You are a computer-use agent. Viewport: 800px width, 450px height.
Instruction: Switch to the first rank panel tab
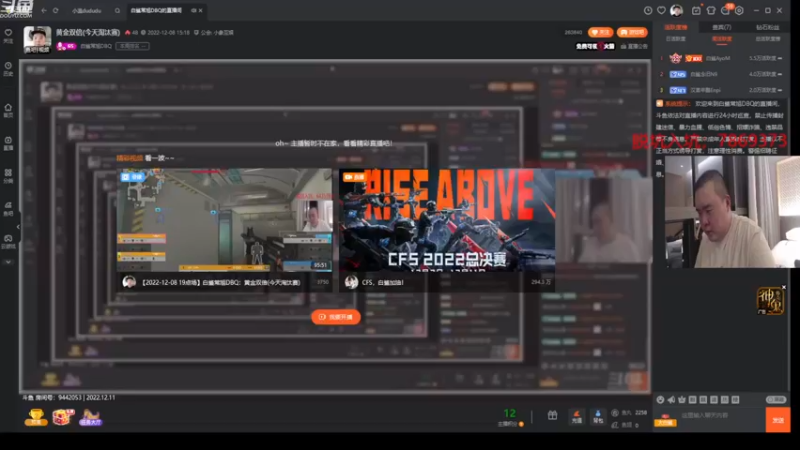click(676, 27)
